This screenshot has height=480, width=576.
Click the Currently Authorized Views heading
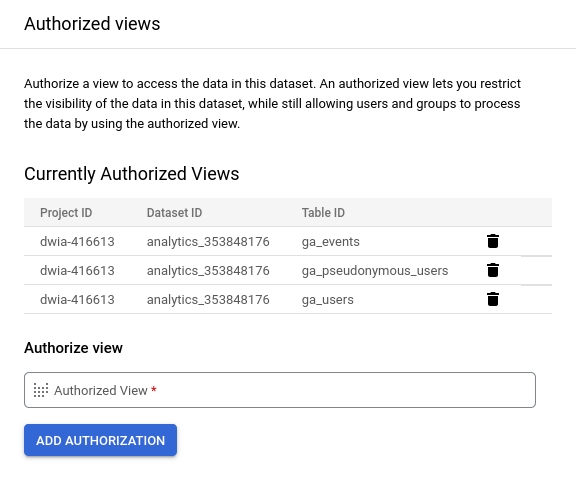point(132,174)
